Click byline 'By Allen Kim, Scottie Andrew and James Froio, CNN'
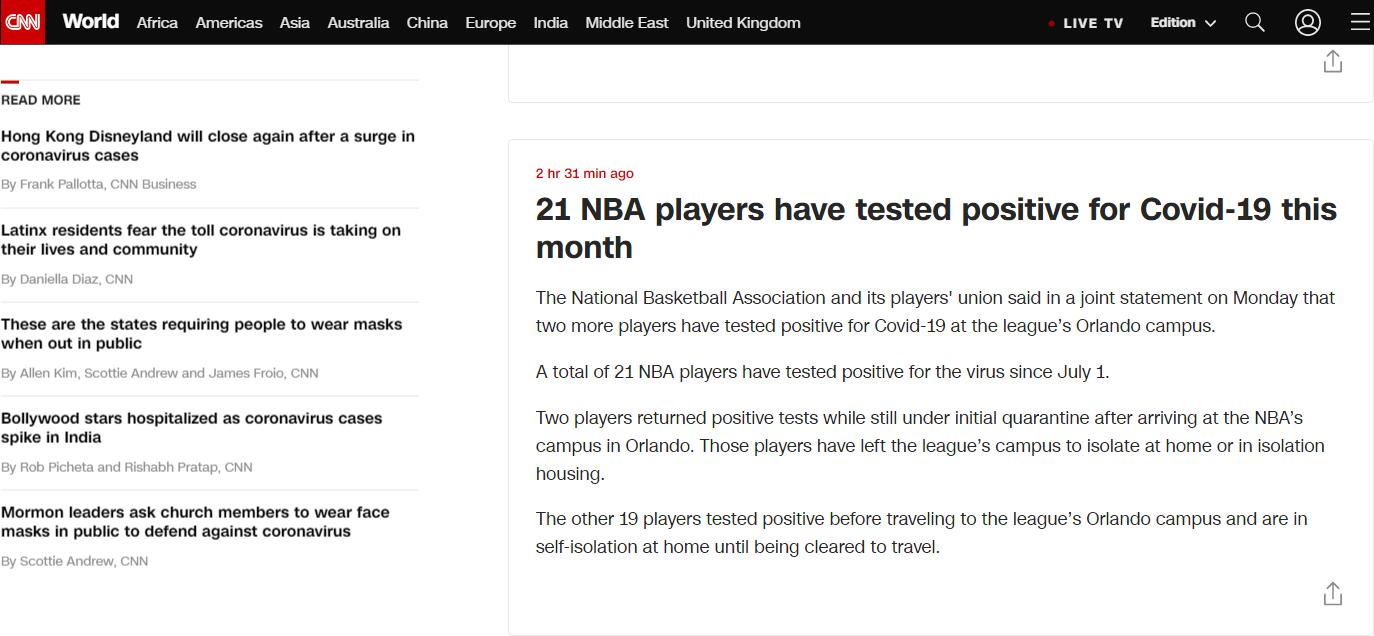 click(x=160, y=373)
